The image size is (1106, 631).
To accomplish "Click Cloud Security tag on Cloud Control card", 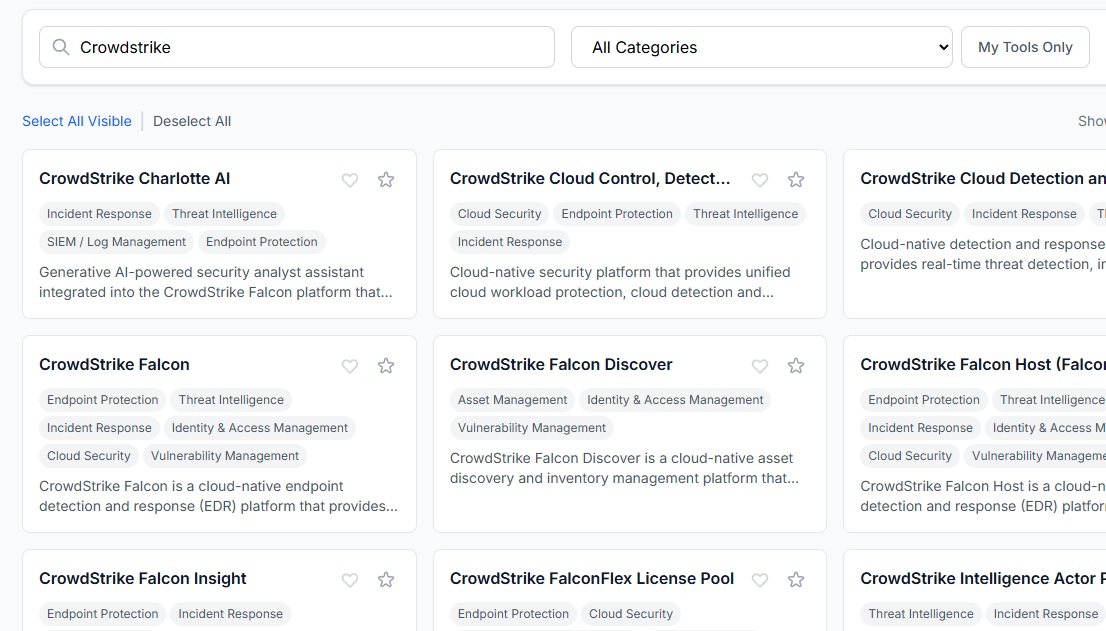I will pos(499,214).
